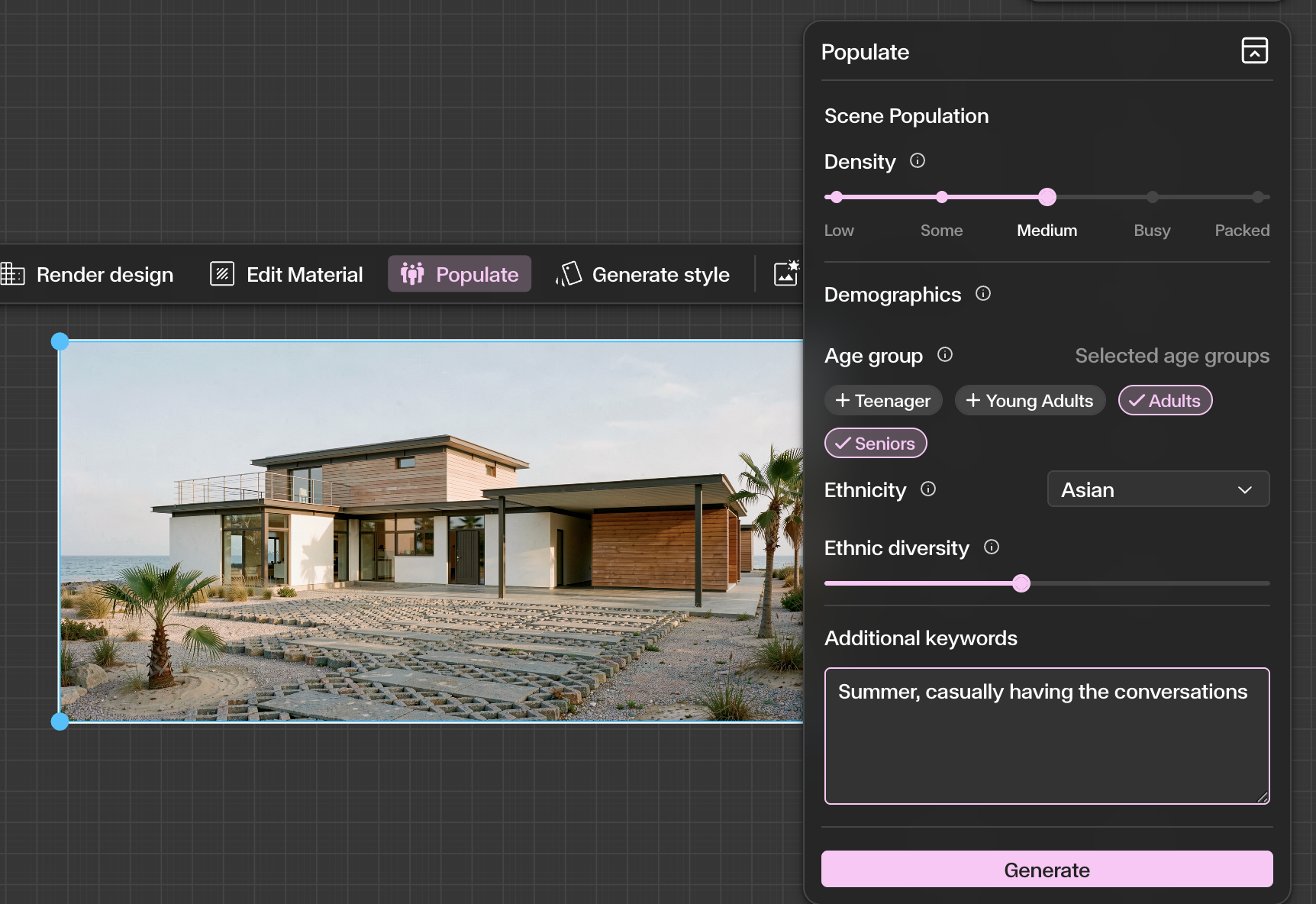Click the Additional keywords text box
Image resolution: width=1316 pixels, height=904 pixels.
pyautogui.click(x=1047, y=736)
